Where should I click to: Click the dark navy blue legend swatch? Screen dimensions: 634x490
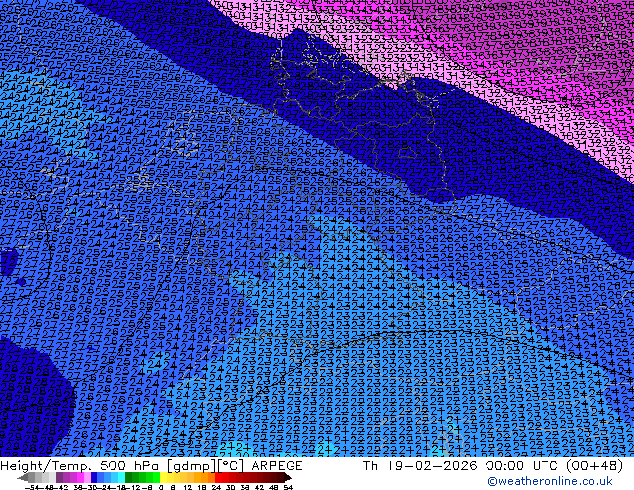click(94, 478)
